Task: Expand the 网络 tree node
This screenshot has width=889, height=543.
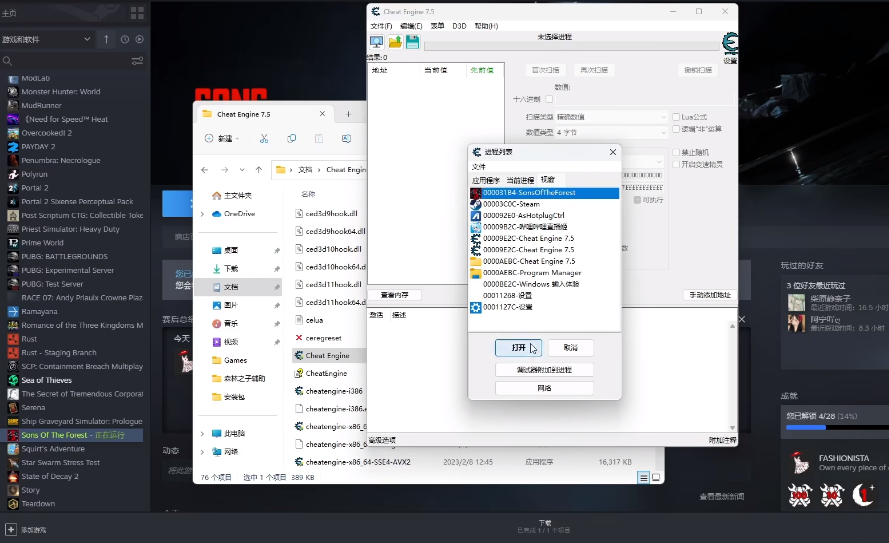Action: 202,452
